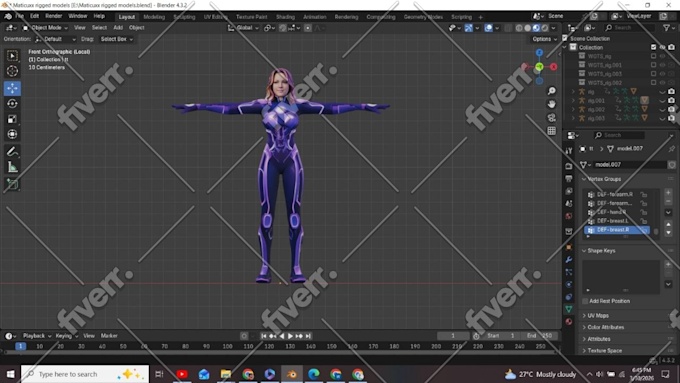Open the Particles properties tab
Screen dimensions: 680x383
pyautogui.click(x=569, y=272)
